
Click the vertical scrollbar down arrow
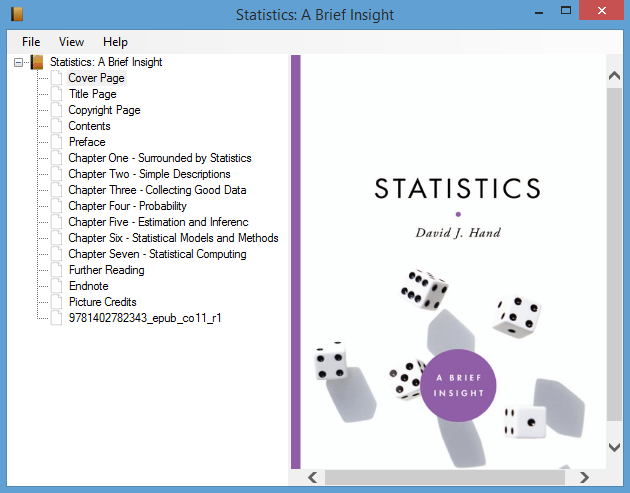614,447
